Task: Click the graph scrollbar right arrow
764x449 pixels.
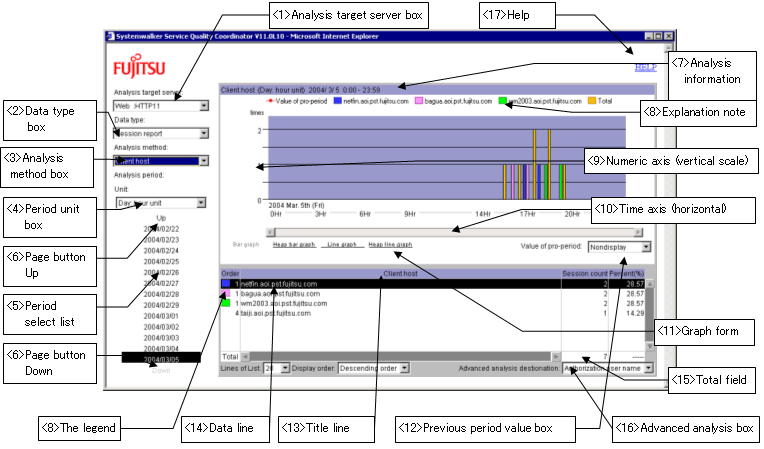Action: pos(638,232)
